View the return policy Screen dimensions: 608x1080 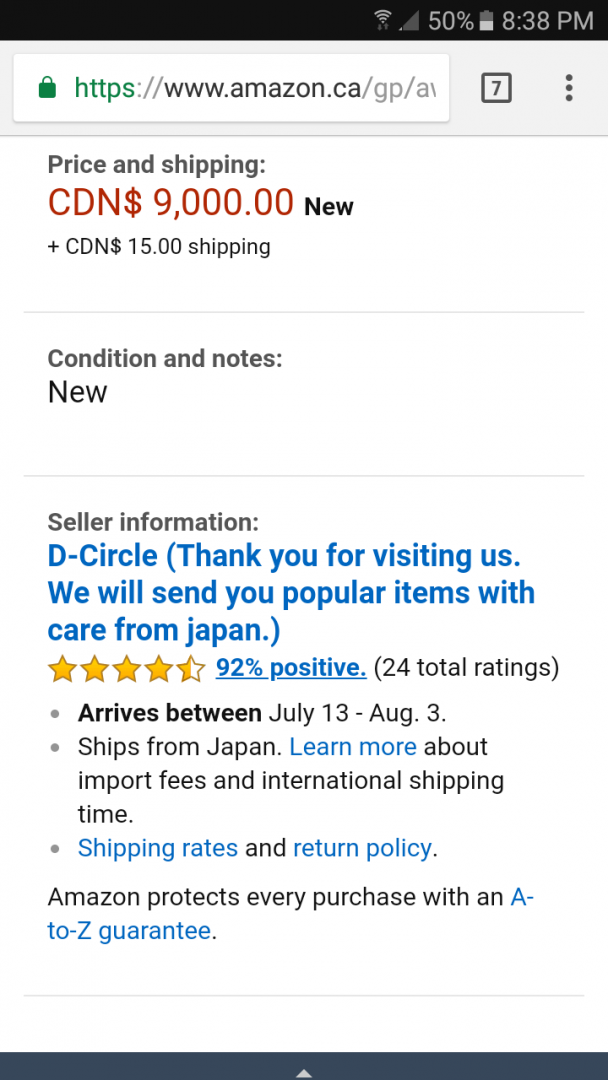coord(362,847)
